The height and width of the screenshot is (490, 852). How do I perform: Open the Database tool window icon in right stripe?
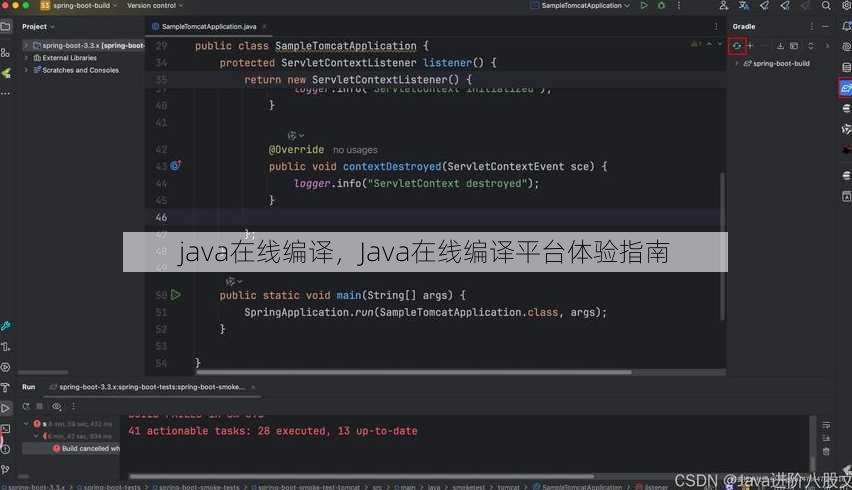[846, 67]
